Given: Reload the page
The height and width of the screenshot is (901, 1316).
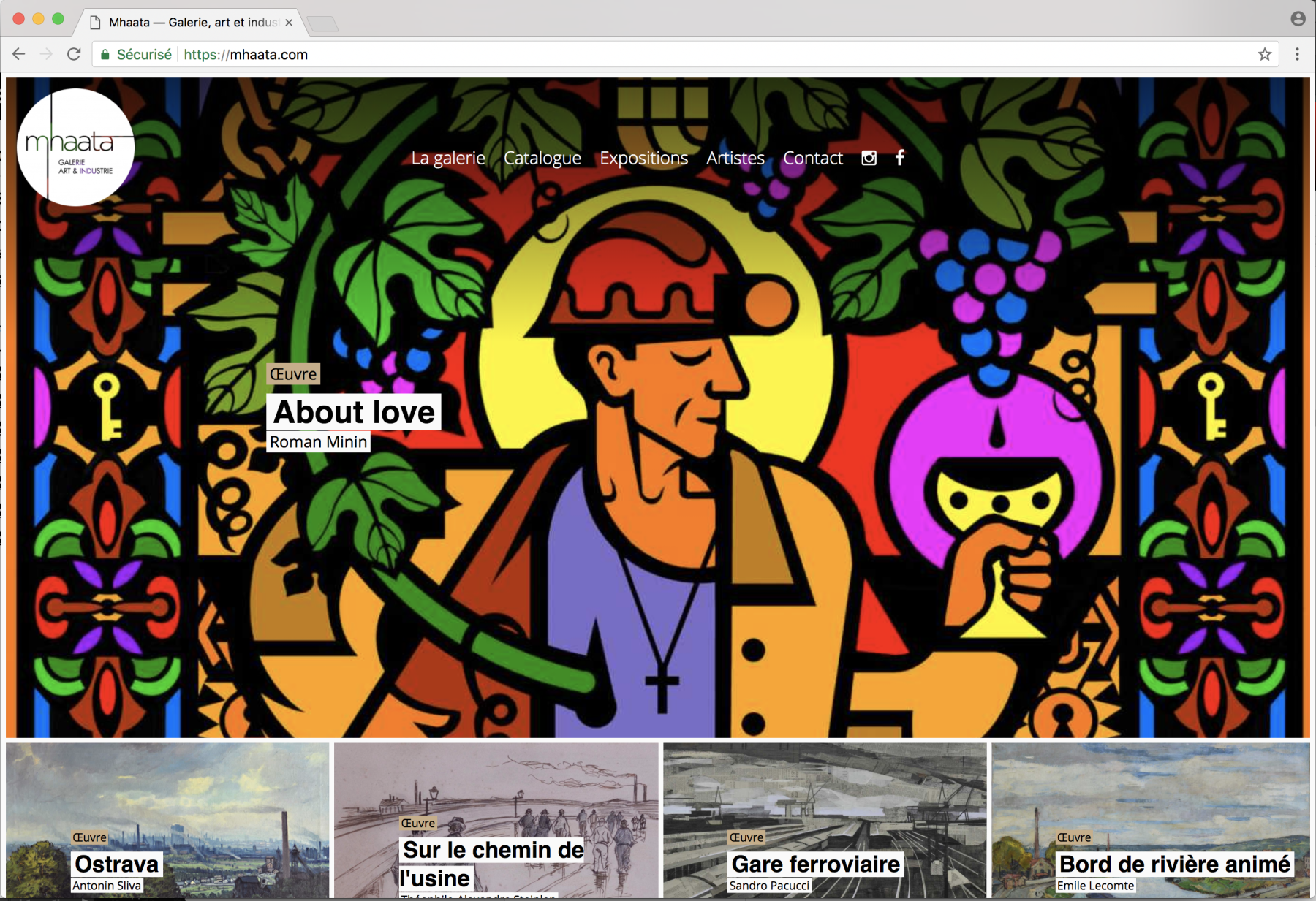Looking at the screenshot, I should coord(74,54).
